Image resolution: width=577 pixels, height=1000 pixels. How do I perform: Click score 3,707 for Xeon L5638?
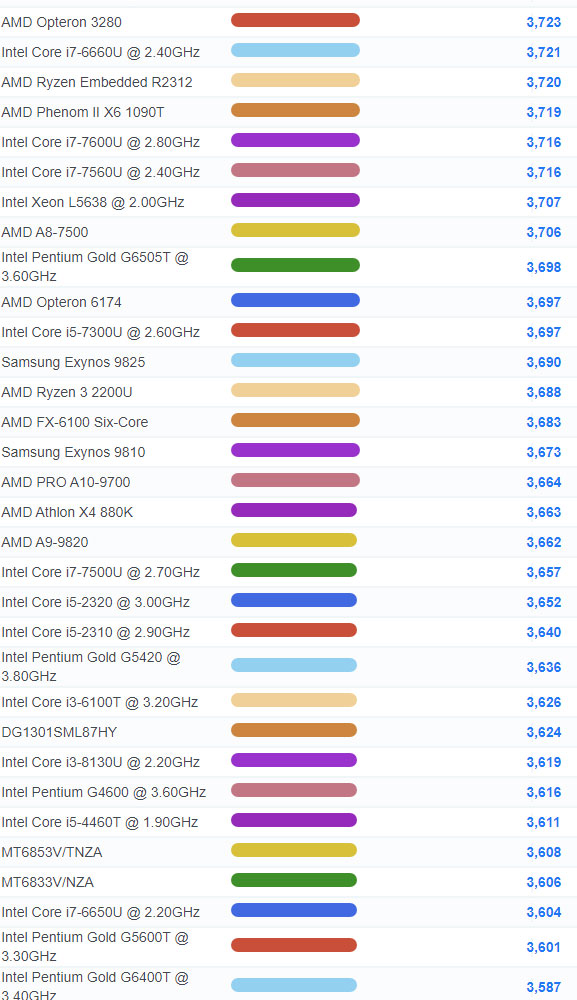click(544, 202)
